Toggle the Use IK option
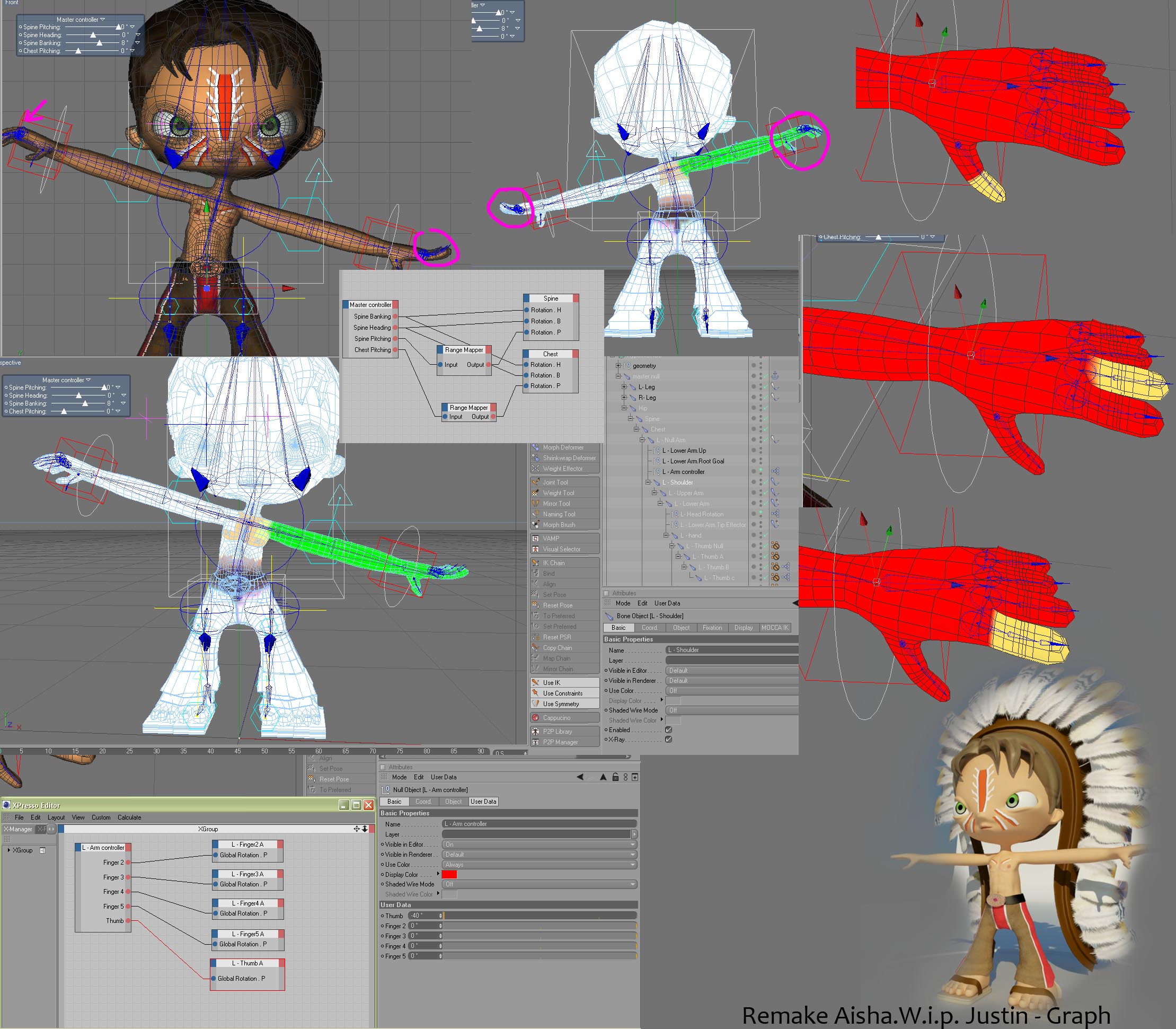 552,683
